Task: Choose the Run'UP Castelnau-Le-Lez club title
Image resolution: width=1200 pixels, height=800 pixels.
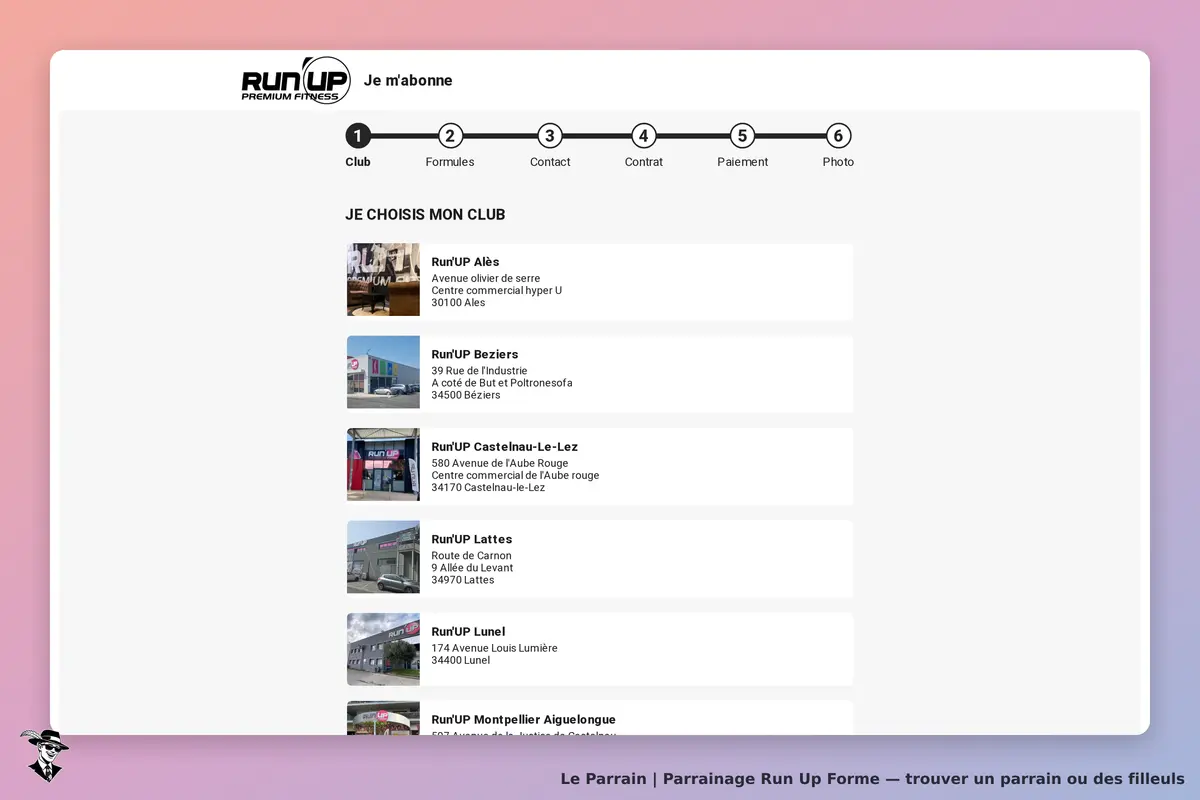Action: click(x=505, y=447)
